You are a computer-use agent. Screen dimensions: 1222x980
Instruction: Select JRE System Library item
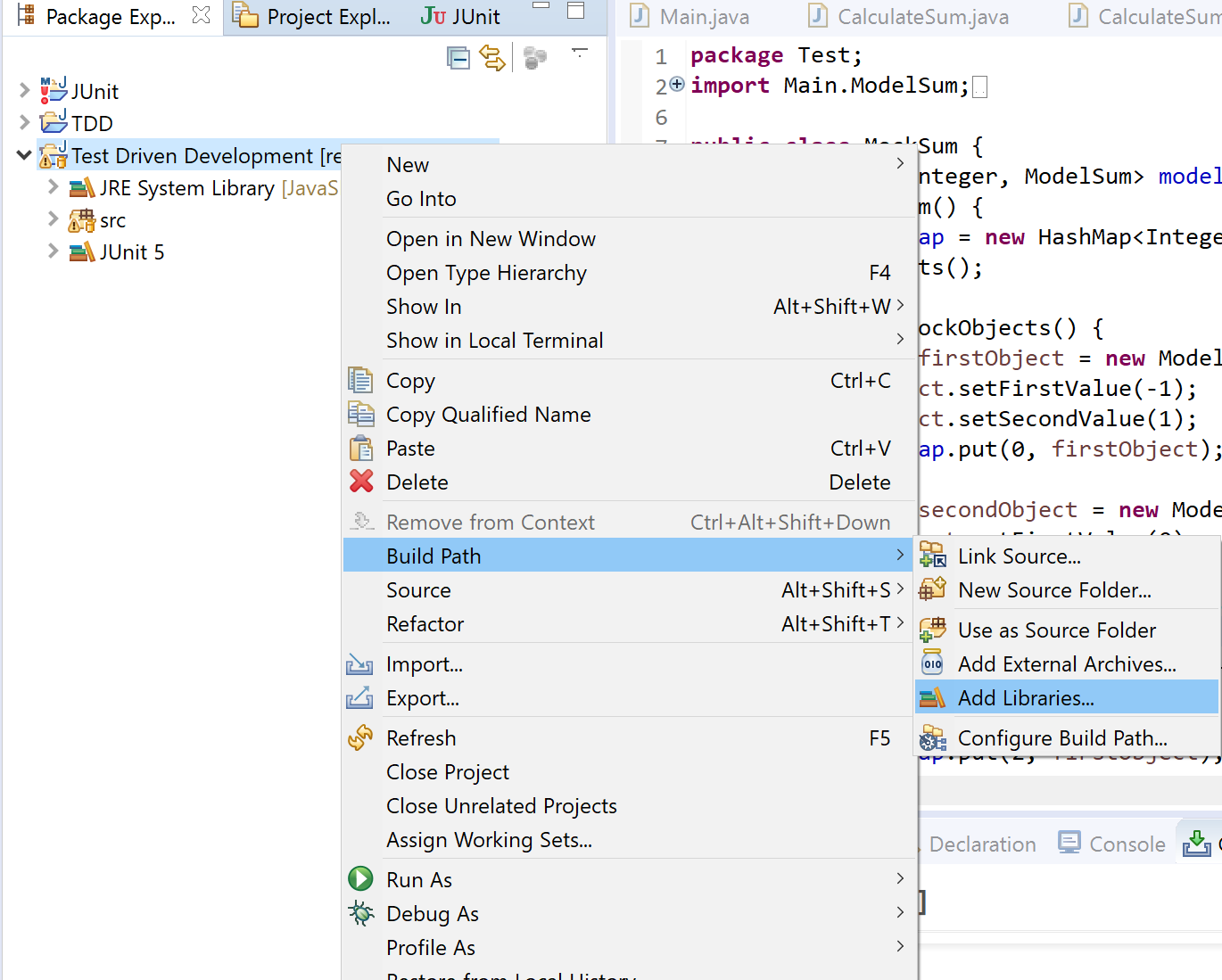pyautogui.click(x=187, y=188)
